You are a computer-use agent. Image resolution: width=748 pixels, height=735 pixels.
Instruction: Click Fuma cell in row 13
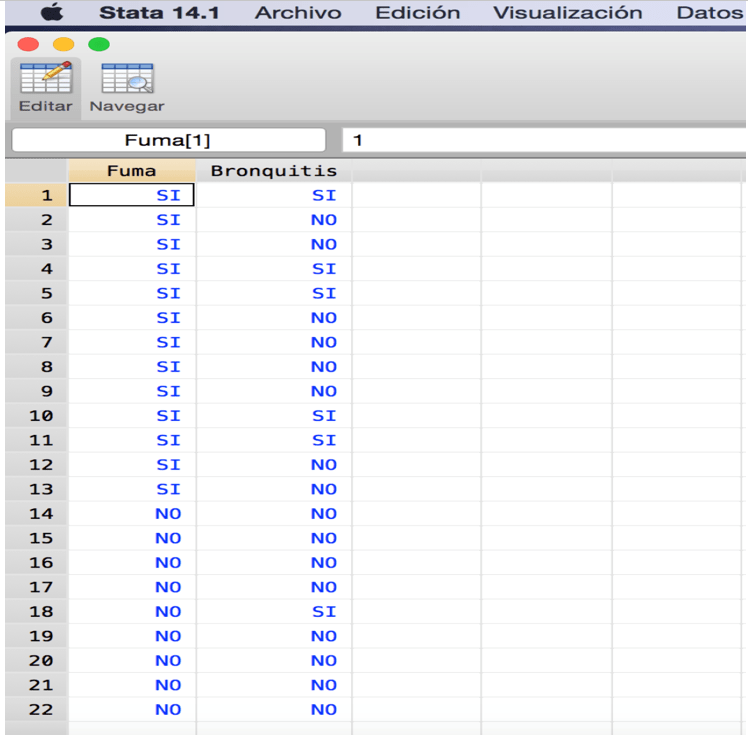132,489
